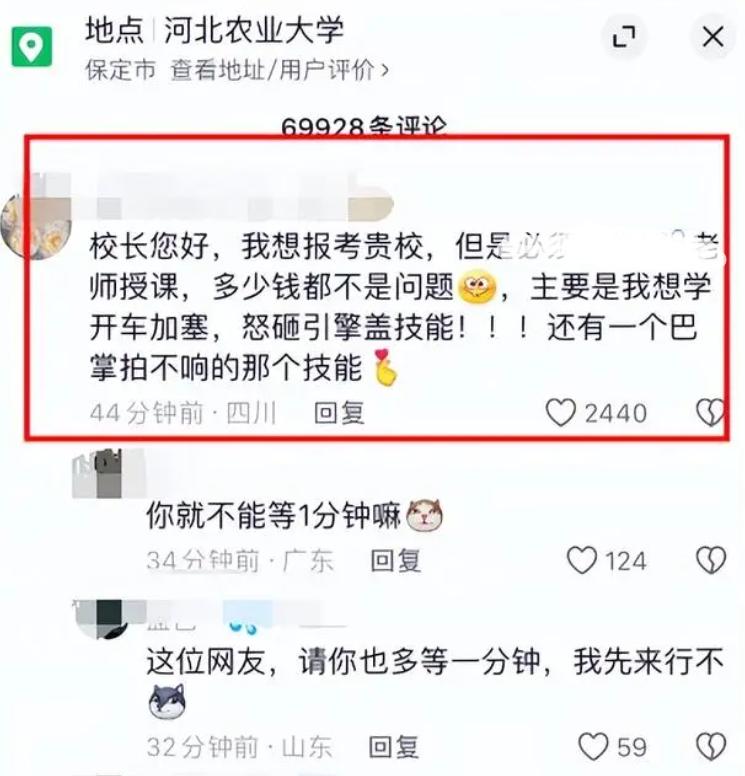745x776 pixels.
Task: Like the comment with 124 likes
Action: (x=582, y=560)
